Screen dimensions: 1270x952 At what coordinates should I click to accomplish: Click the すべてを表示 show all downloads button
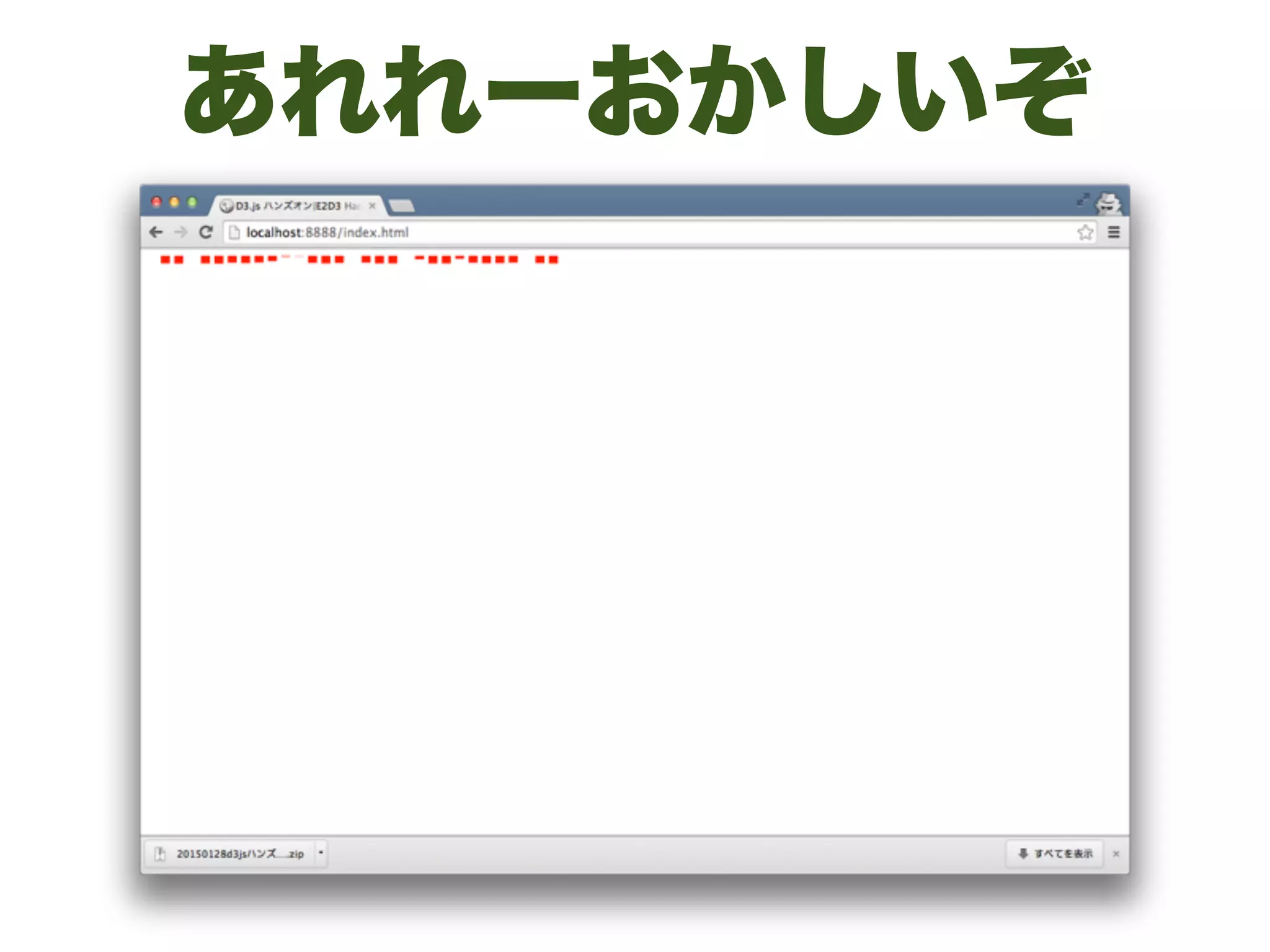pyautogui.click(x=1054, y=853)
